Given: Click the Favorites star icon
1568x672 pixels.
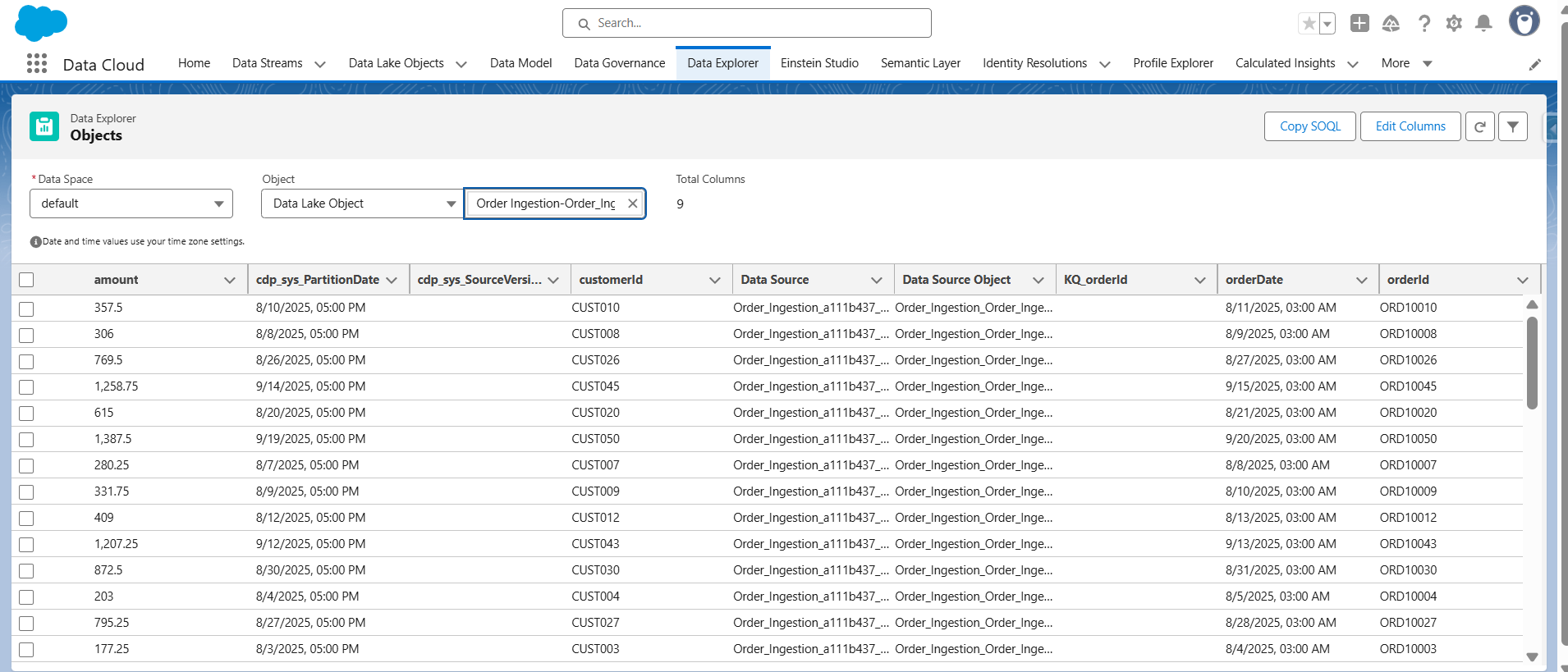Looking at the screenshot, I should tap(1309, 24).
